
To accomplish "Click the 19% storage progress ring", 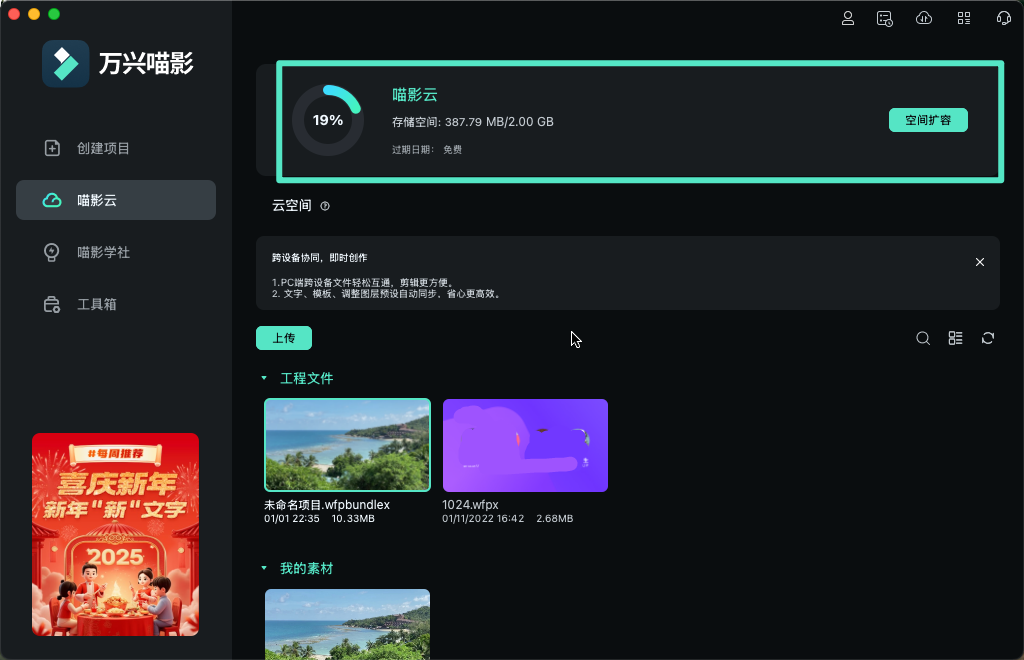I will pyautogui.click(x=328, y=120).
